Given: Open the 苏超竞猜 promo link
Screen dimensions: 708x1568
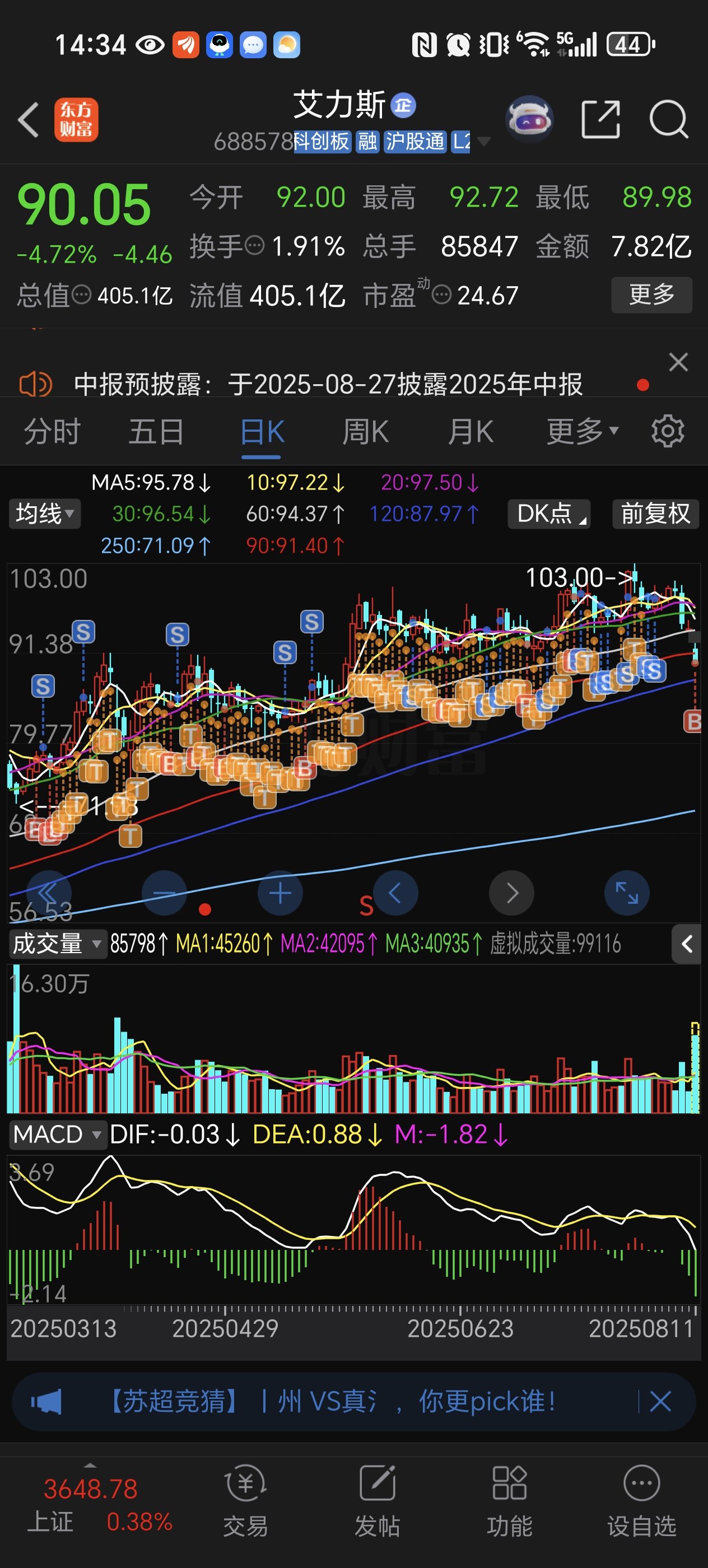Looking at the screenshot, I should pyautogui.click(x=332, y=1402).
